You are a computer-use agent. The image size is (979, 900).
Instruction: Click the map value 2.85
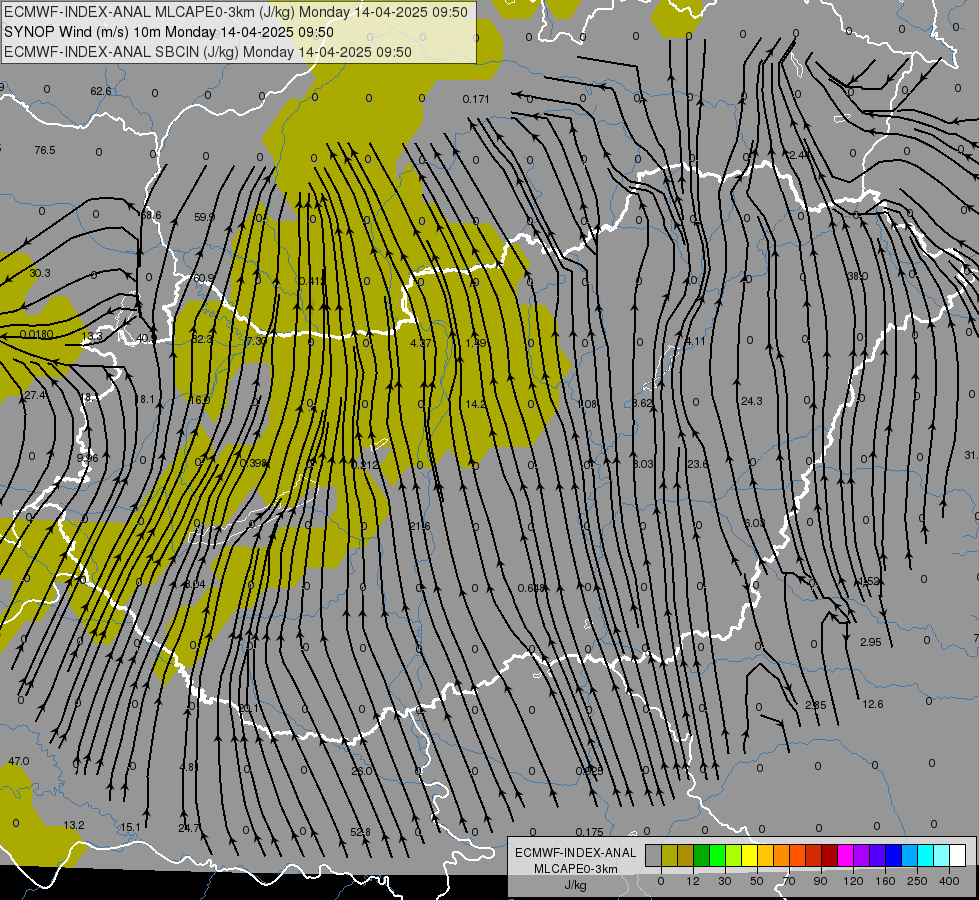coord(815,705)
